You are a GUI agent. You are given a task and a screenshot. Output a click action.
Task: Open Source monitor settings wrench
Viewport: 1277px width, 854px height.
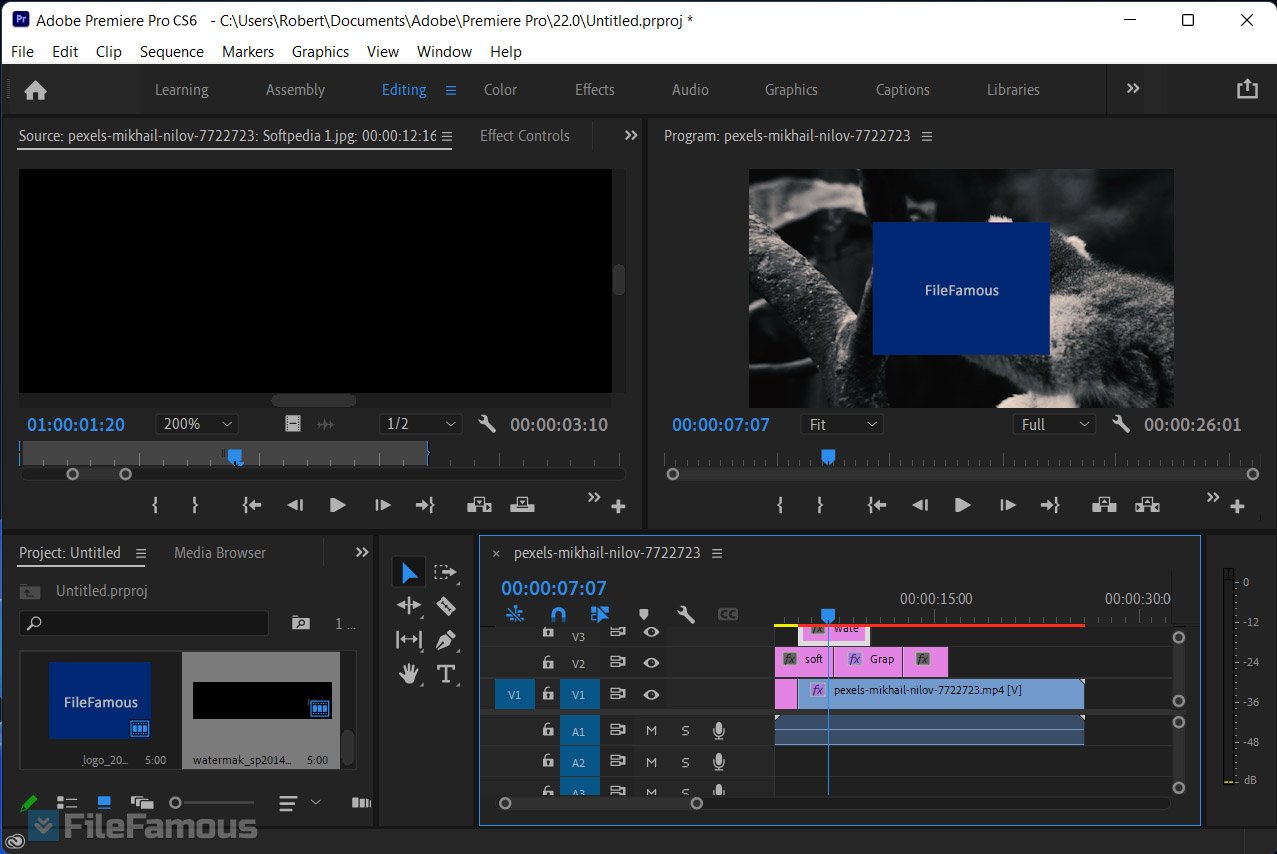point(487,424)
